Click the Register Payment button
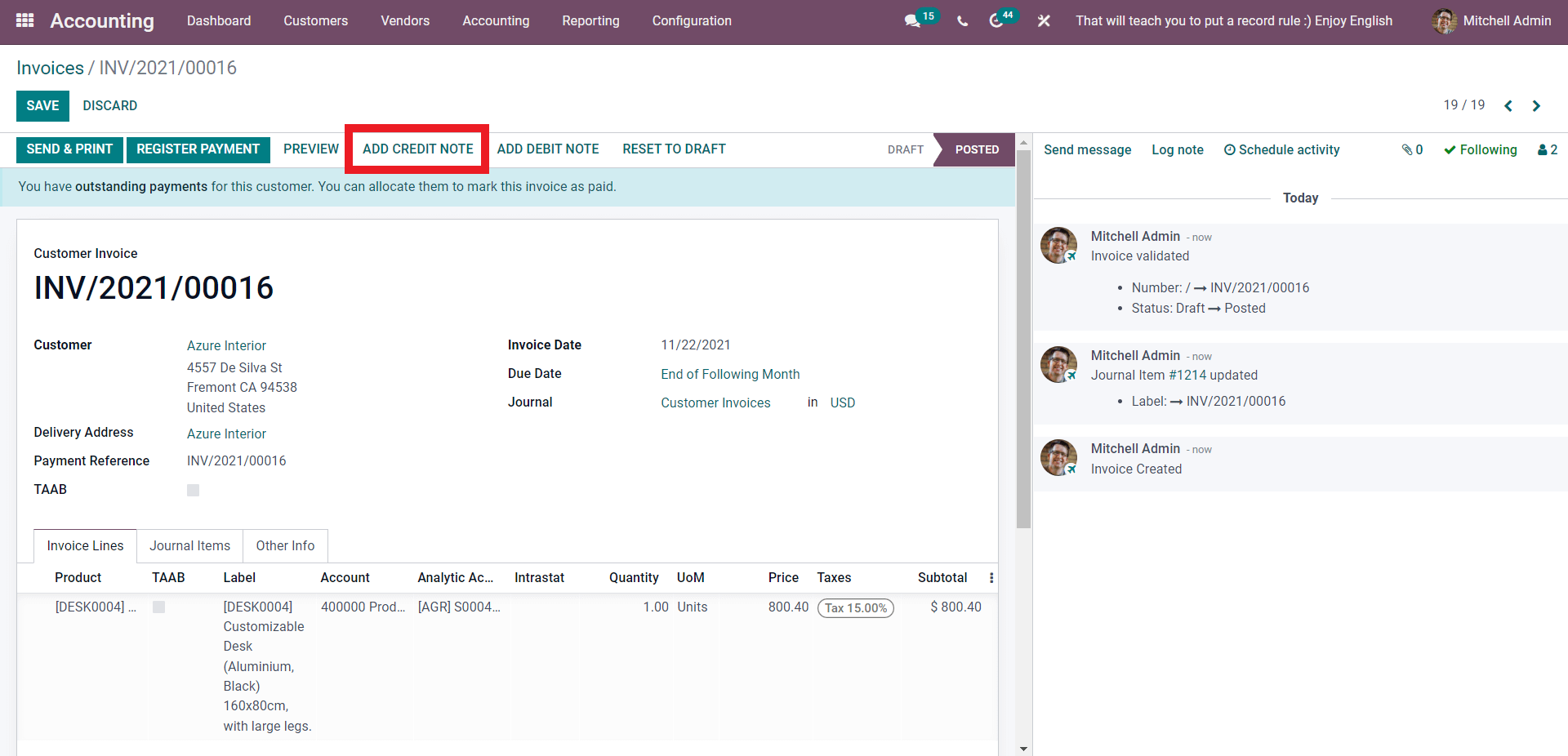The image size is (1568, 756). [x=198, y=149]
